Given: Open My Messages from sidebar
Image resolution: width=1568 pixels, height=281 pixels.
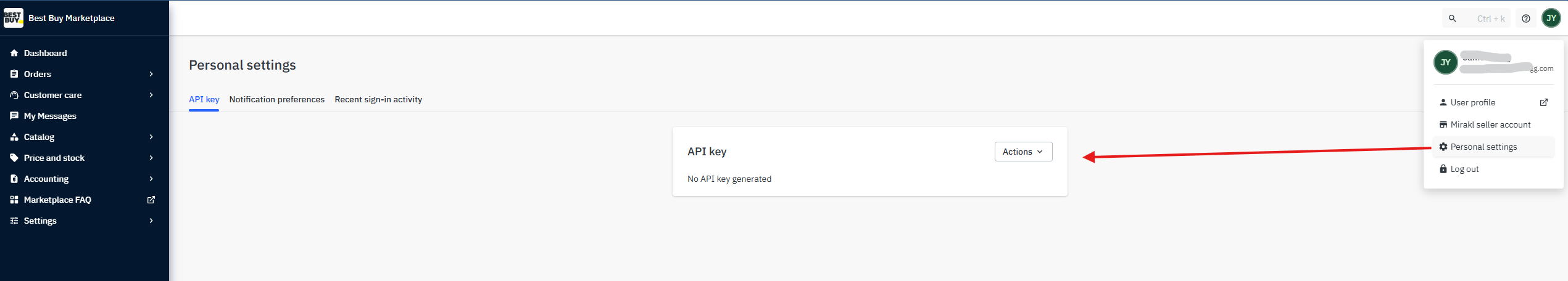Looking at the screenshot, I should pyautogui.click(x=50, y=116).
